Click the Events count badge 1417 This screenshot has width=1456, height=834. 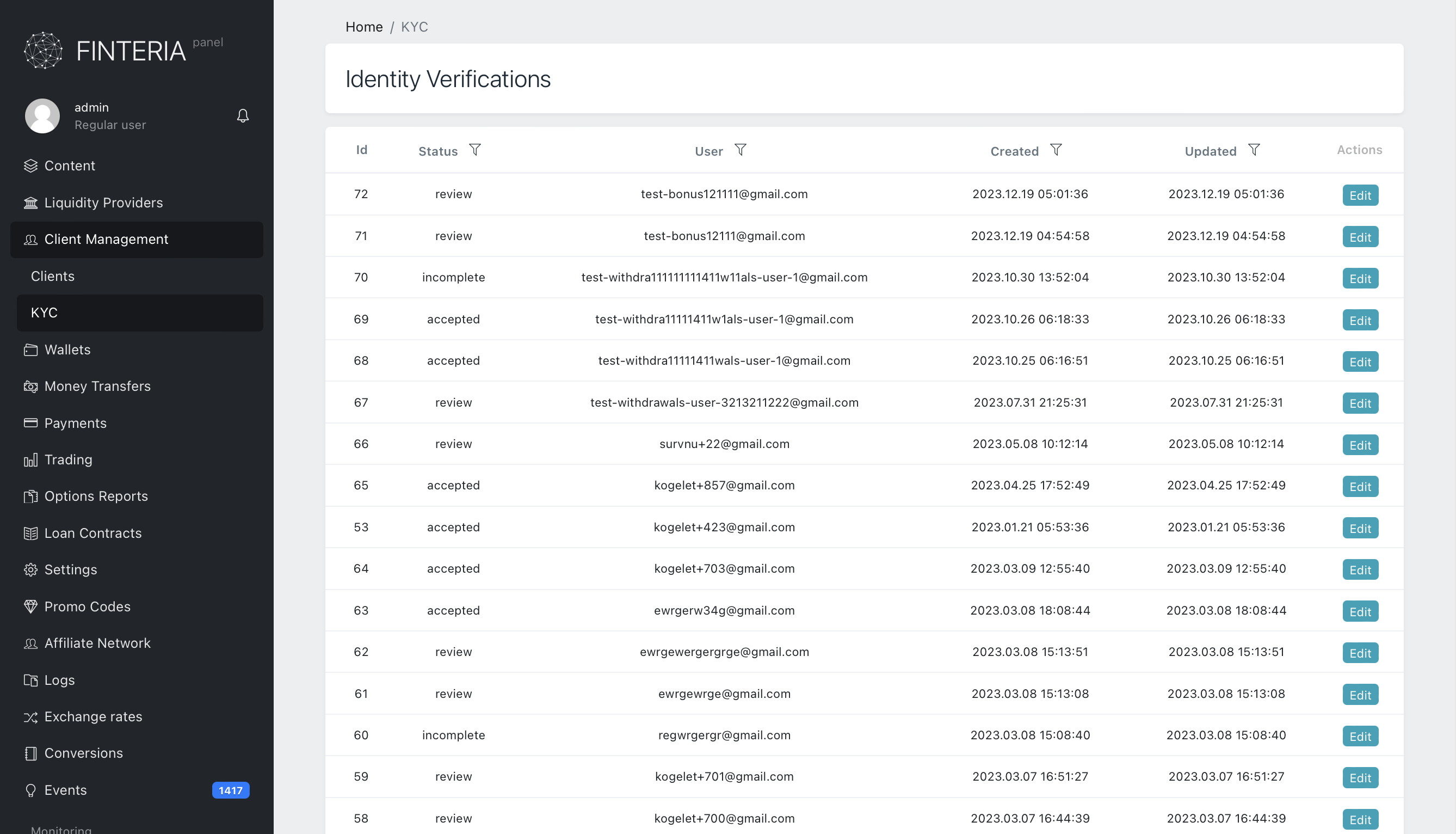[231, 790]
